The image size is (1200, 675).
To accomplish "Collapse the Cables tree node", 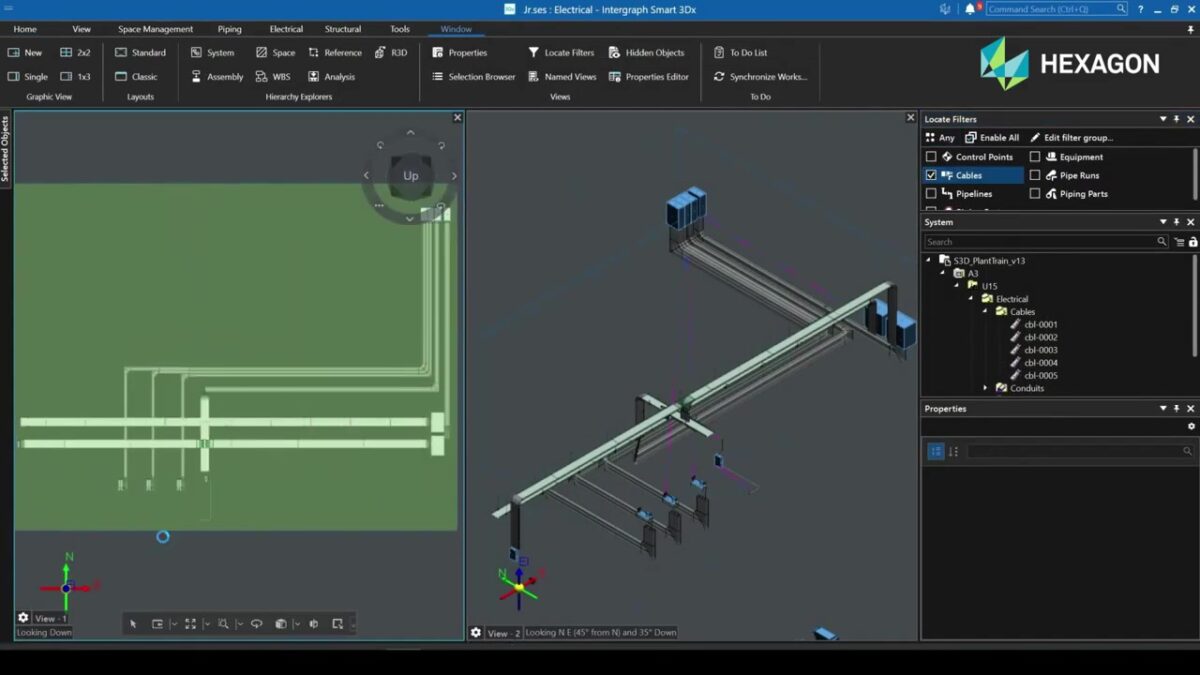I will click(x=984, y=311).
